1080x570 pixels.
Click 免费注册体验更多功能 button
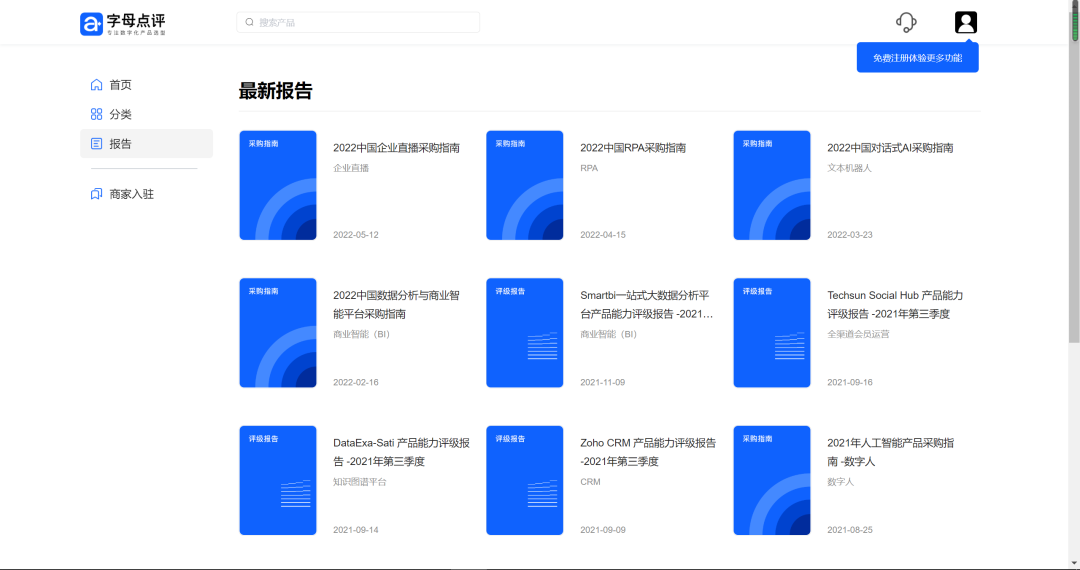(x=917, y=58)
